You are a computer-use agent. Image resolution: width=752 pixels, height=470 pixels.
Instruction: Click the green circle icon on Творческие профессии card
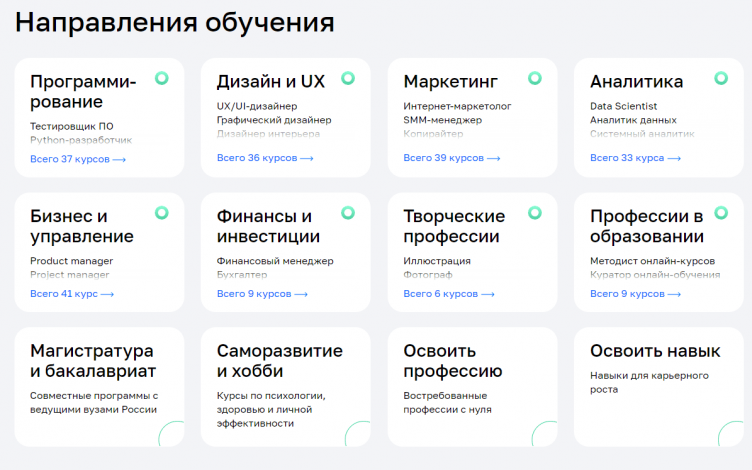[535, 213]
